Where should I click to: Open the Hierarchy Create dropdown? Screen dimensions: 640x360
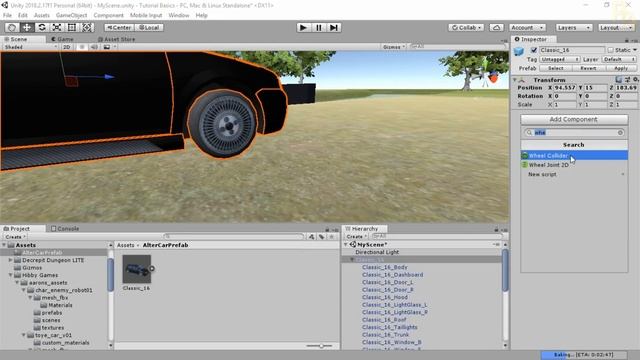click(x=356, y=236)
